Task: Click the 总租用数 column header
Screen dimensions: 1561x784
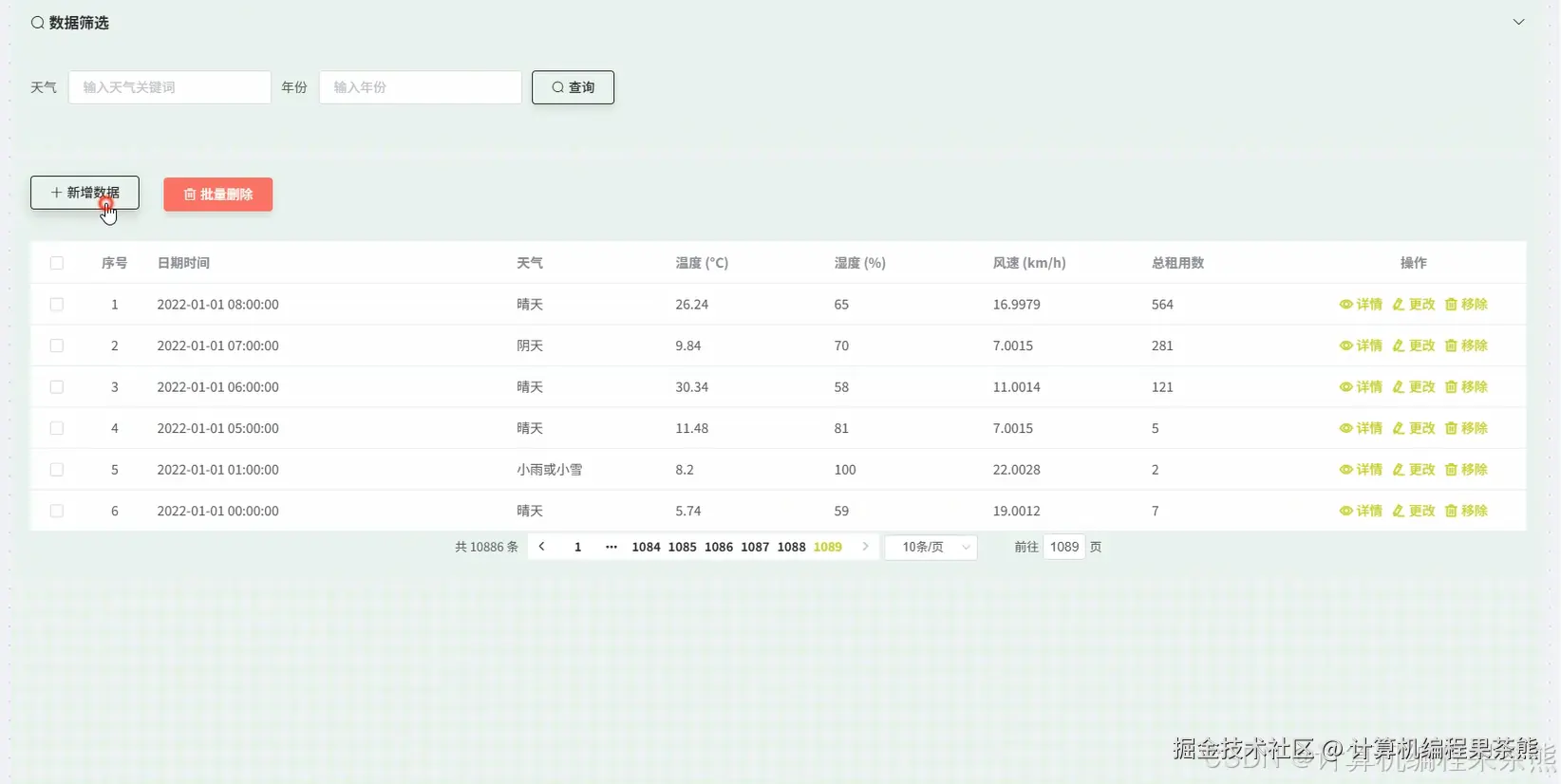Action: pos(1177,263)
